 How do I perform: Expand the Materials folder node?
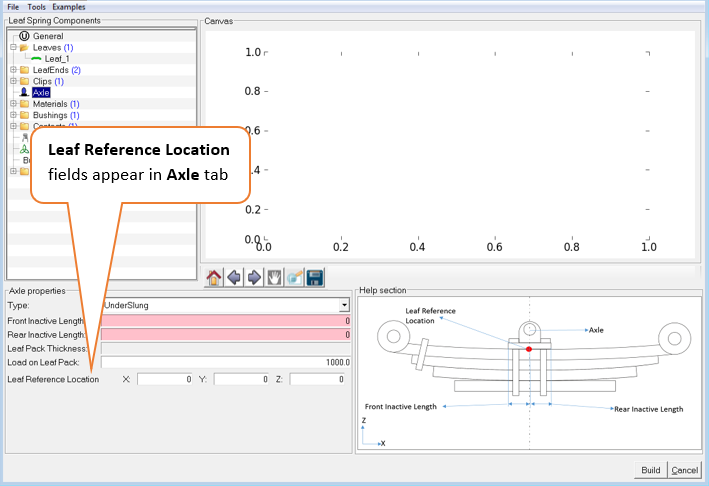(x=13, y=104)
